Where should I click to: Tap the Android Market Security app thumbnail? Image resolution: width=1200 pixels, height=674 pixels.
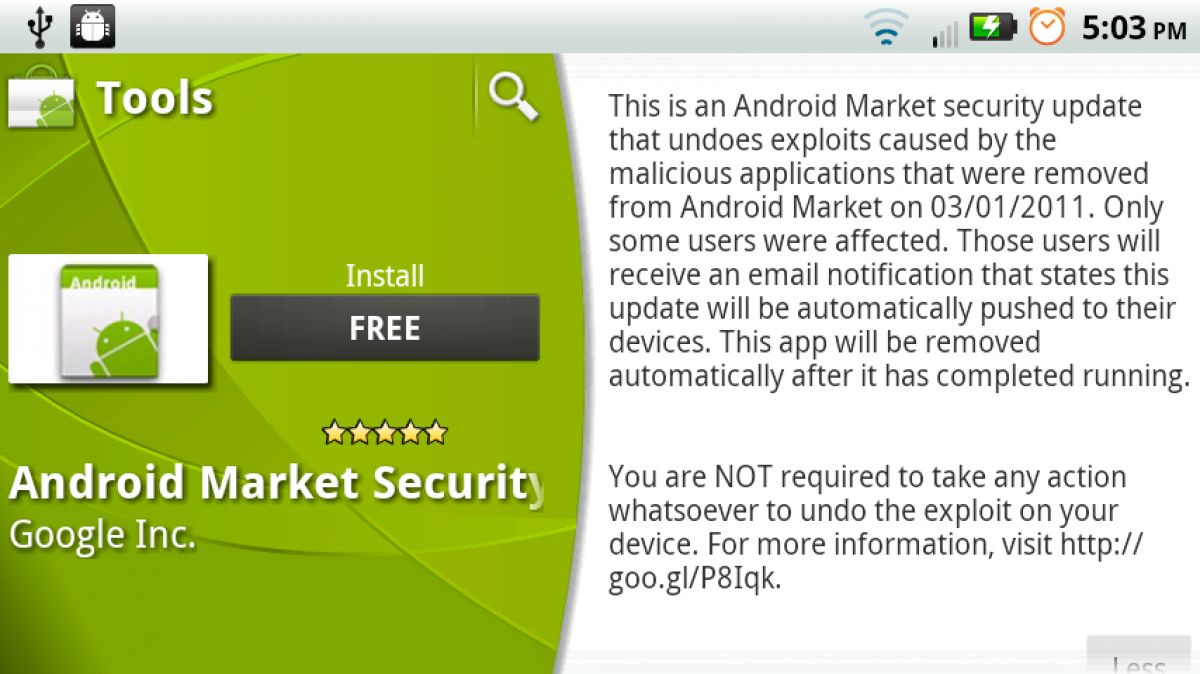(108, 320)
